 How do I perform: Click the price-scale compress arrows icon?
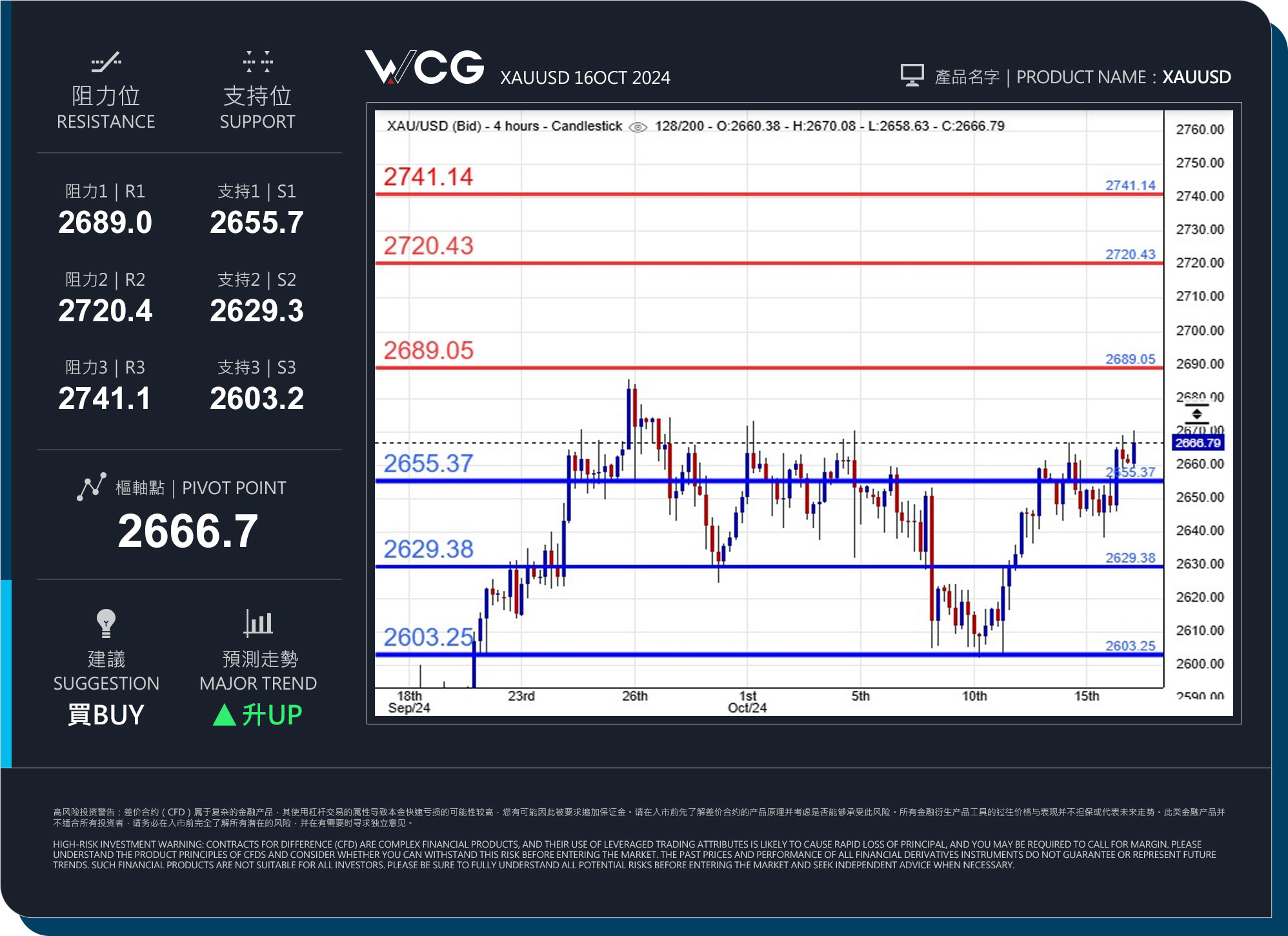pos(1196,413)
